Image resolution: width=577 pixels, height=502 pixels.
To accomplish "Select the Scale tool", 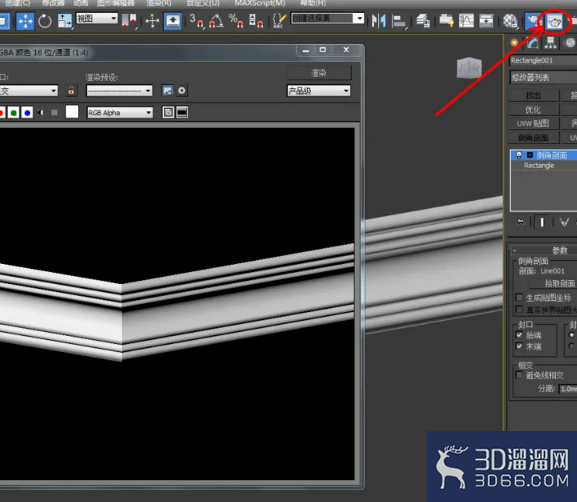I will pyautogui.click(x=65, y=21).
